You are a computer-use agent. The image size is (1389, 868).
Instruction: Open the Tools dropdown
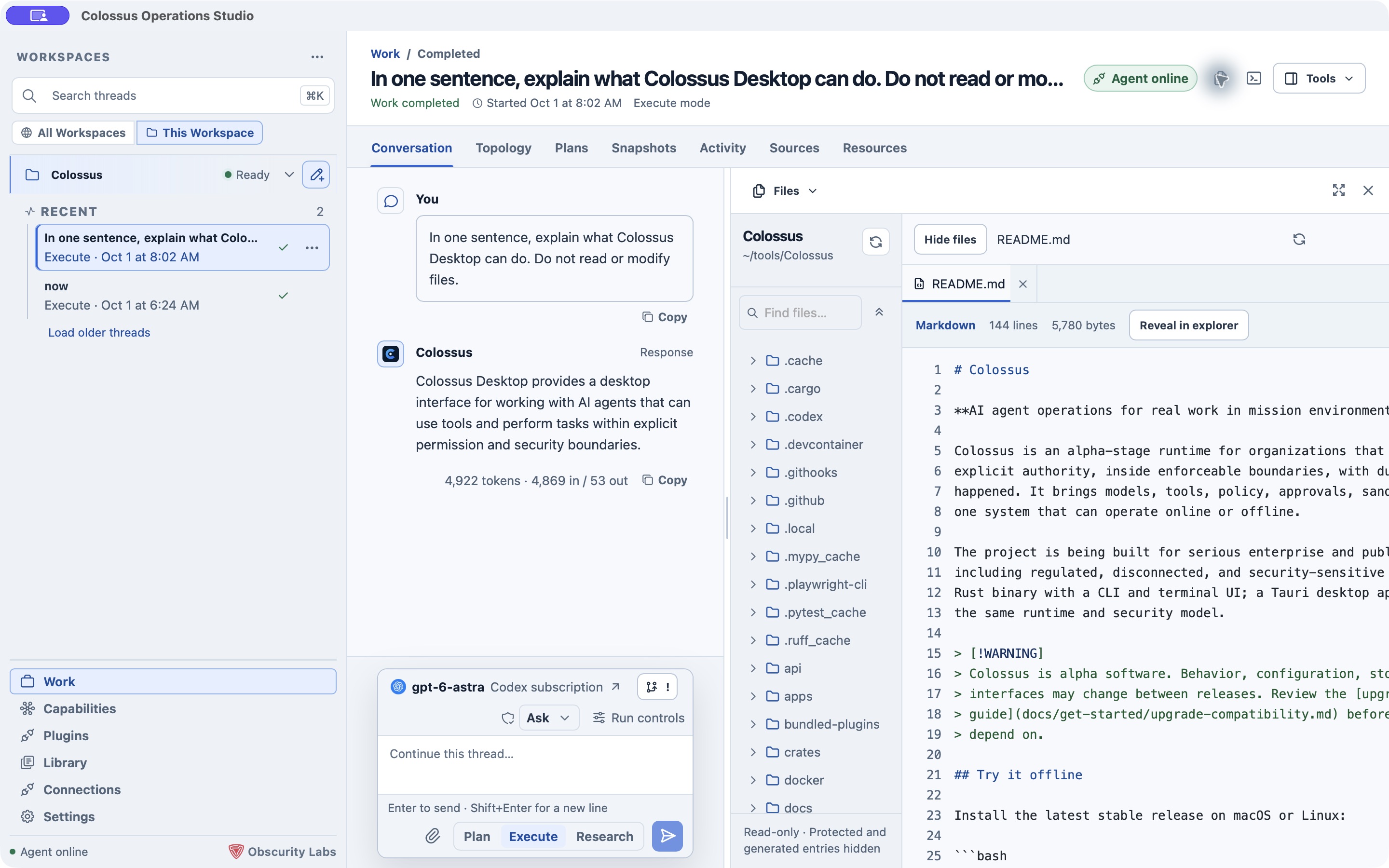1319,78
